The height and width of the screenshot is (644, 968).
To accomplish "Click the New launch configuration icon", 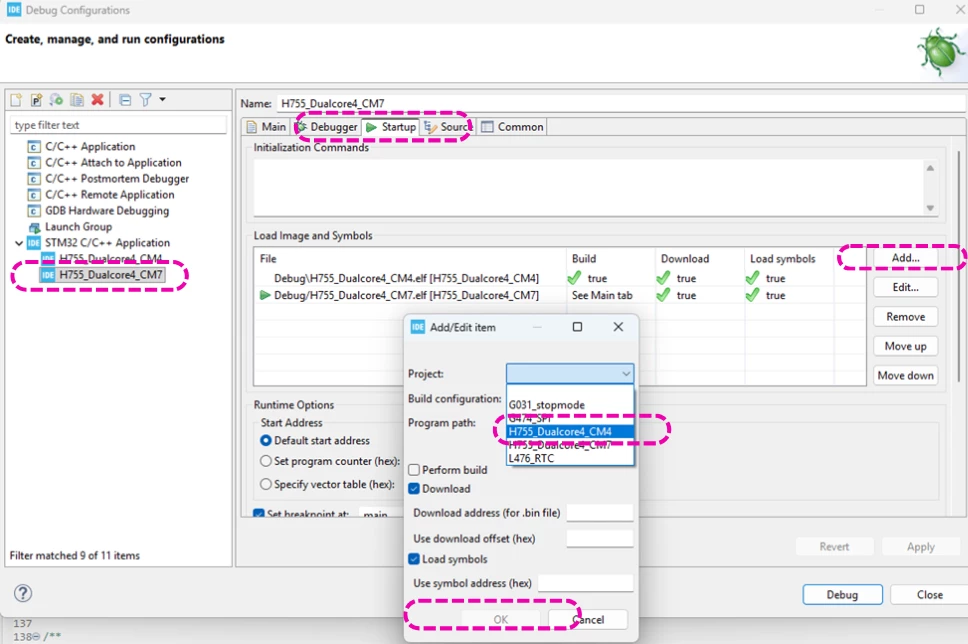I will click(x=17, y=99).
